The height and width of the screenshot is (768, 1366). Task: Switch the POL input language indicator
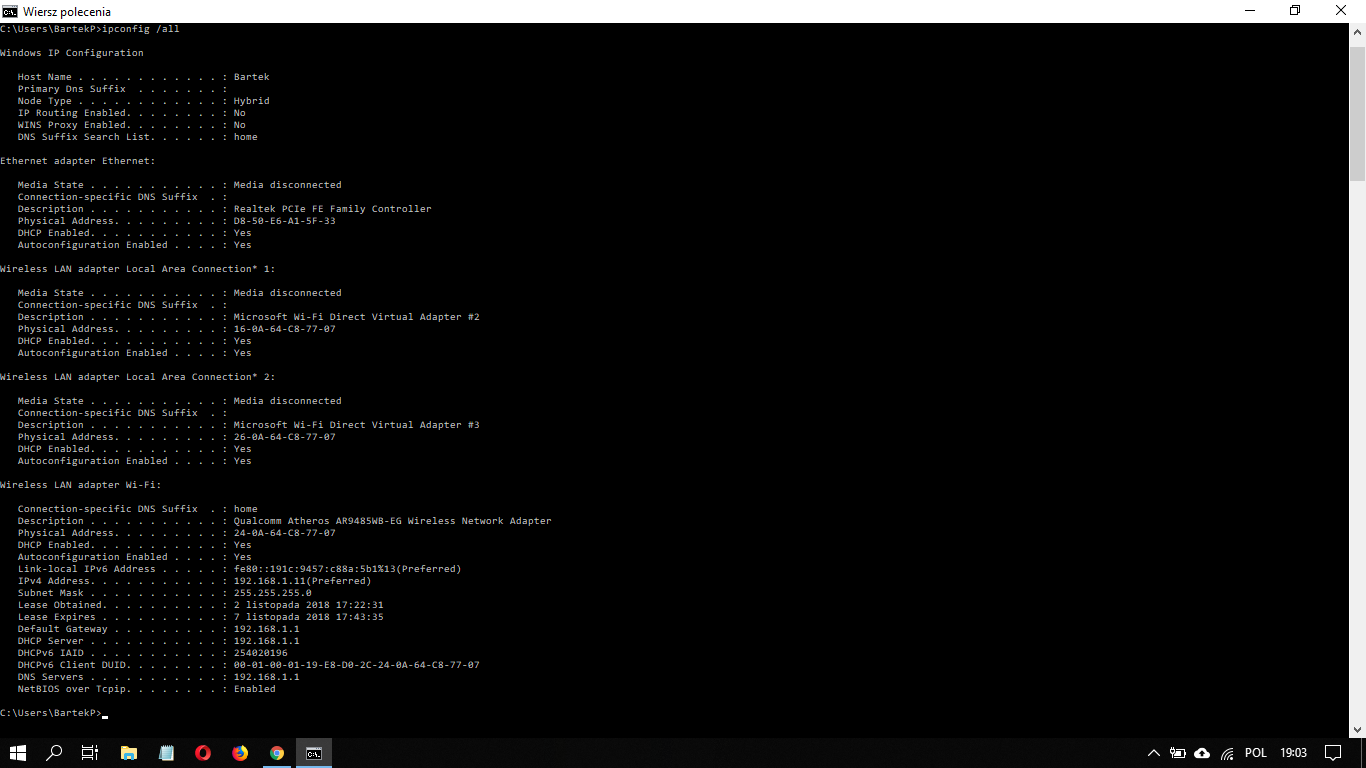(1256, 753)
